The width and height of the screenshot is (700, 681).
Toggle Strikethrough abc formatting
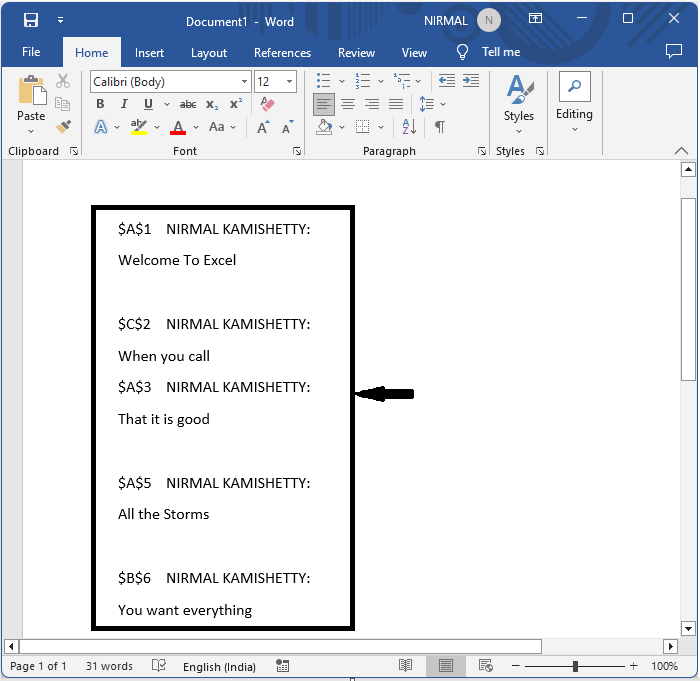click(188, 104)
